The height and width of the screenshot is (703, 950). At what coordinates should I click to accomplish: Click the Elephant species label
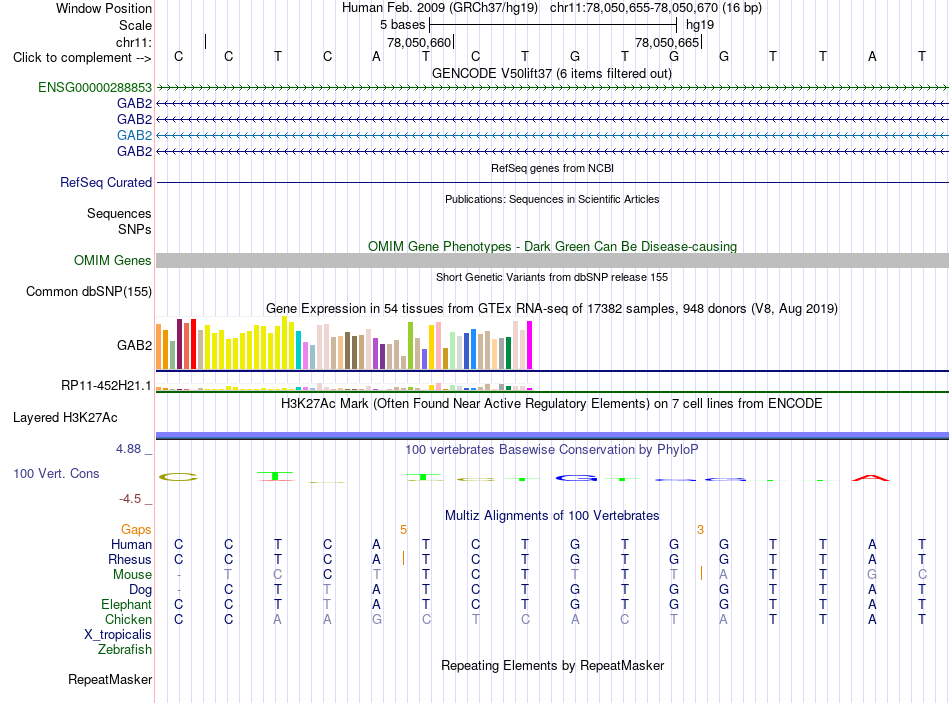(127, 605)
